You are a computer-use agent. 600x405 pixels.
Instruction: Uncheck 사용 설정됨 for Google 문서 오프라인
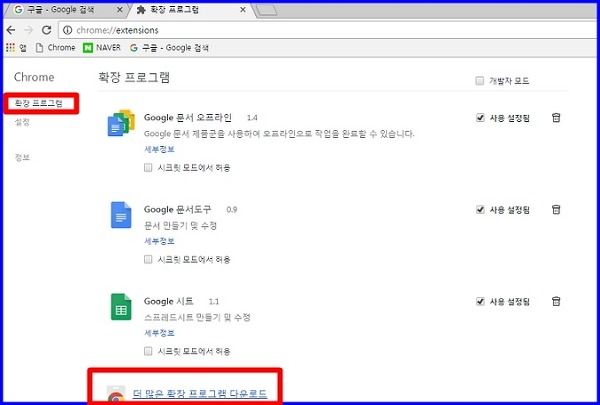(x=480, y=118)
